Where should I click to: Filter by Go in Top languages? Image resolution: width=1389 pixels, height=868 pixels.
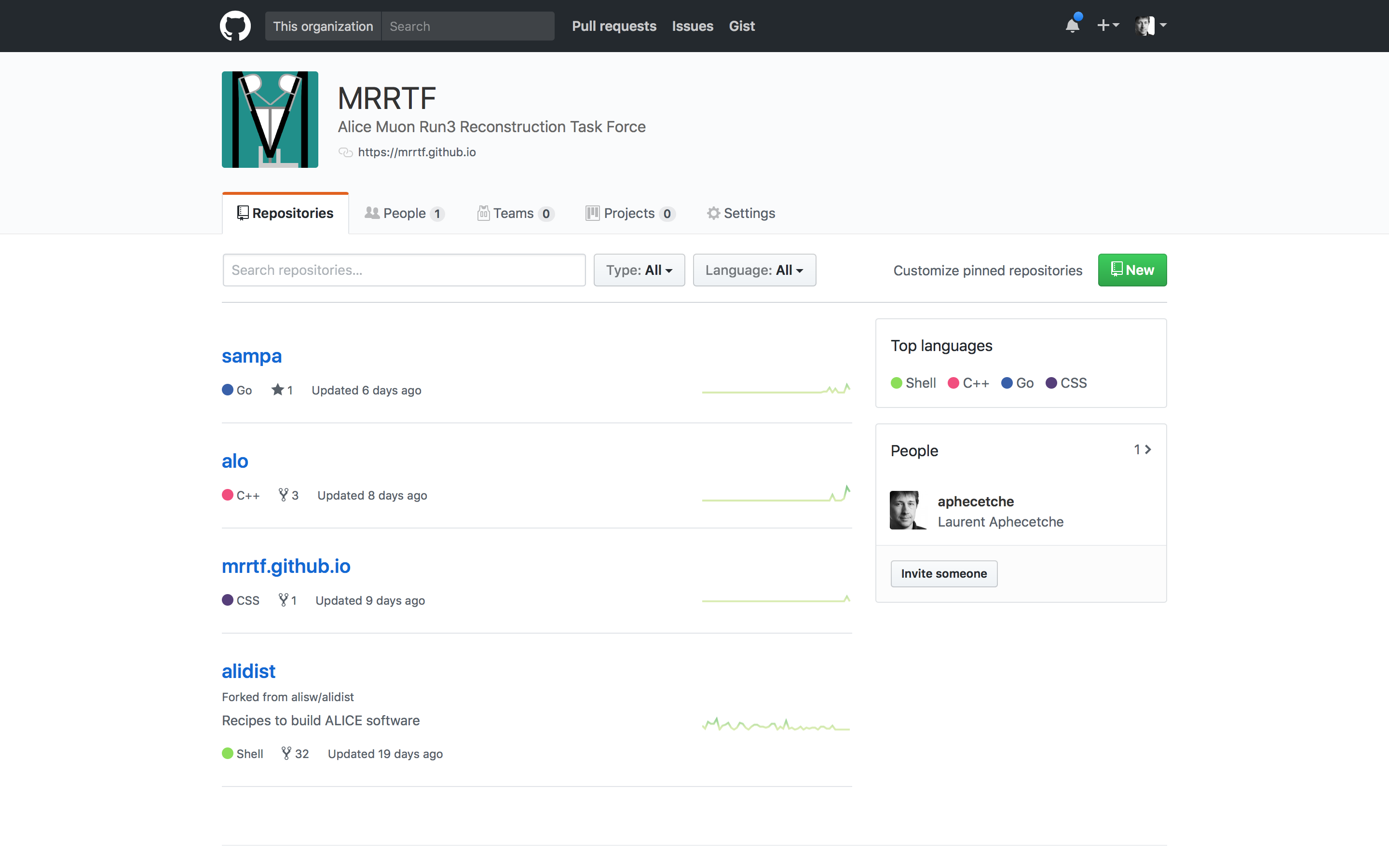tap(1018, 383)
